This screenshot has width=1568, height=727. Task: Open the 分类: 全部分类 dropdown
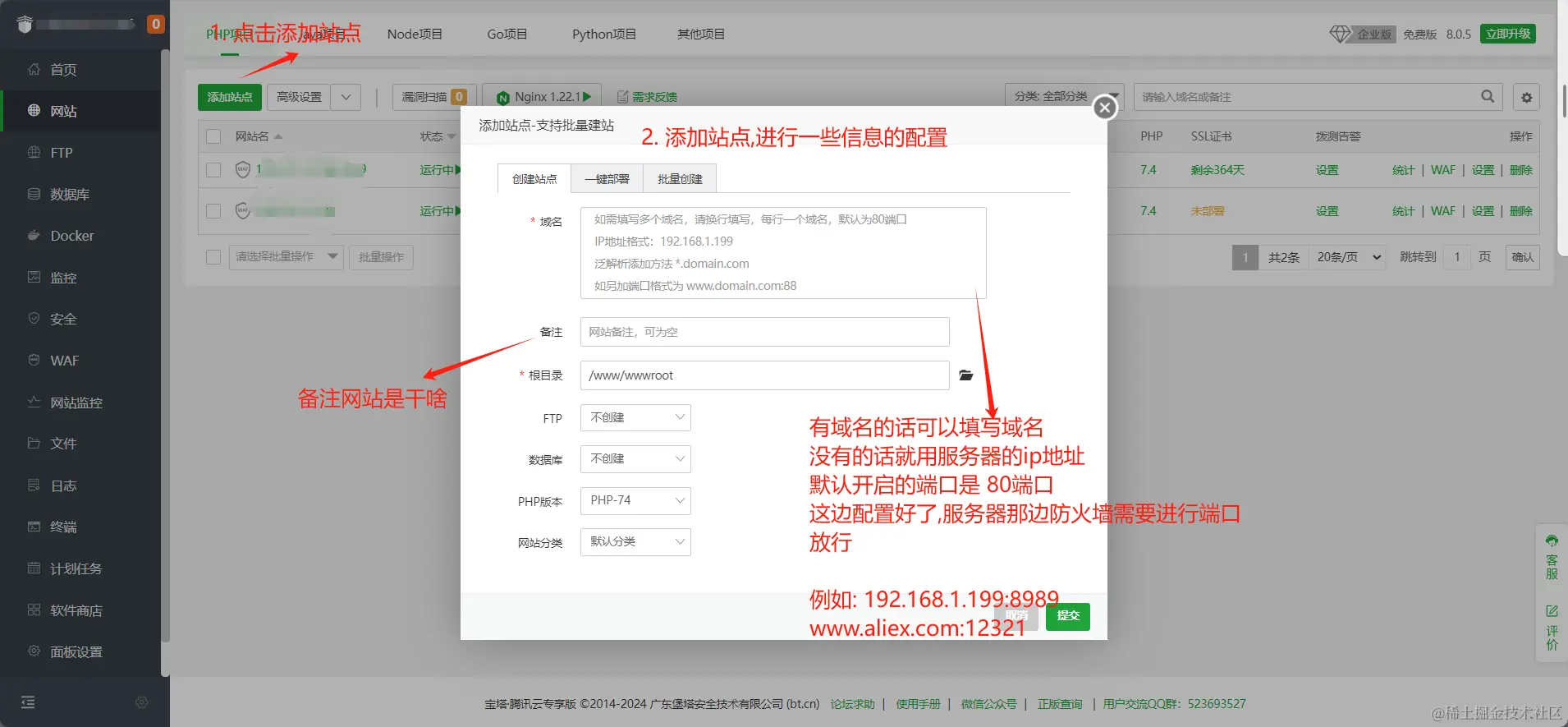[x=1064, y=97]
